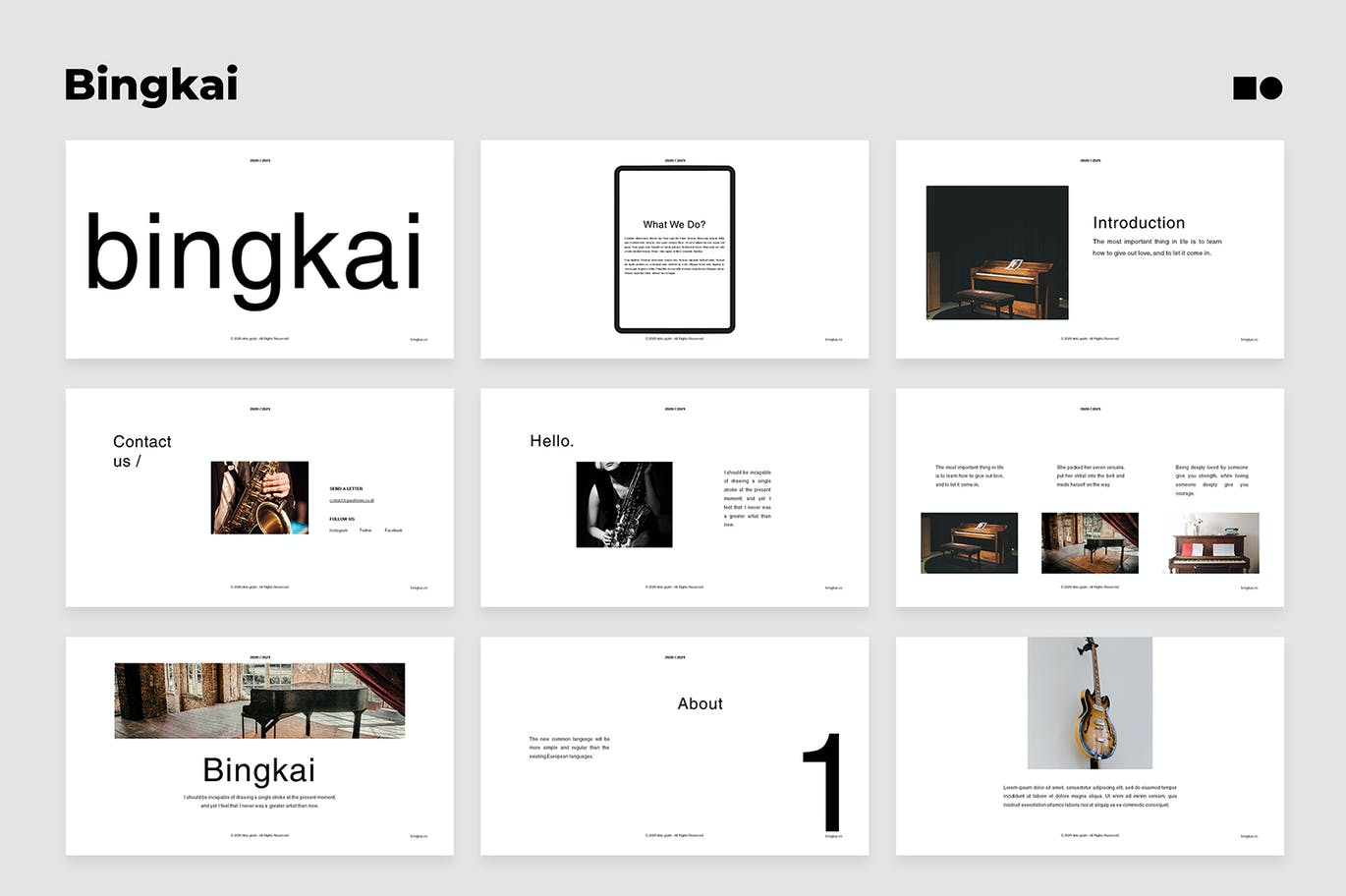Select the Hello. slide heading

click(551, 441)
